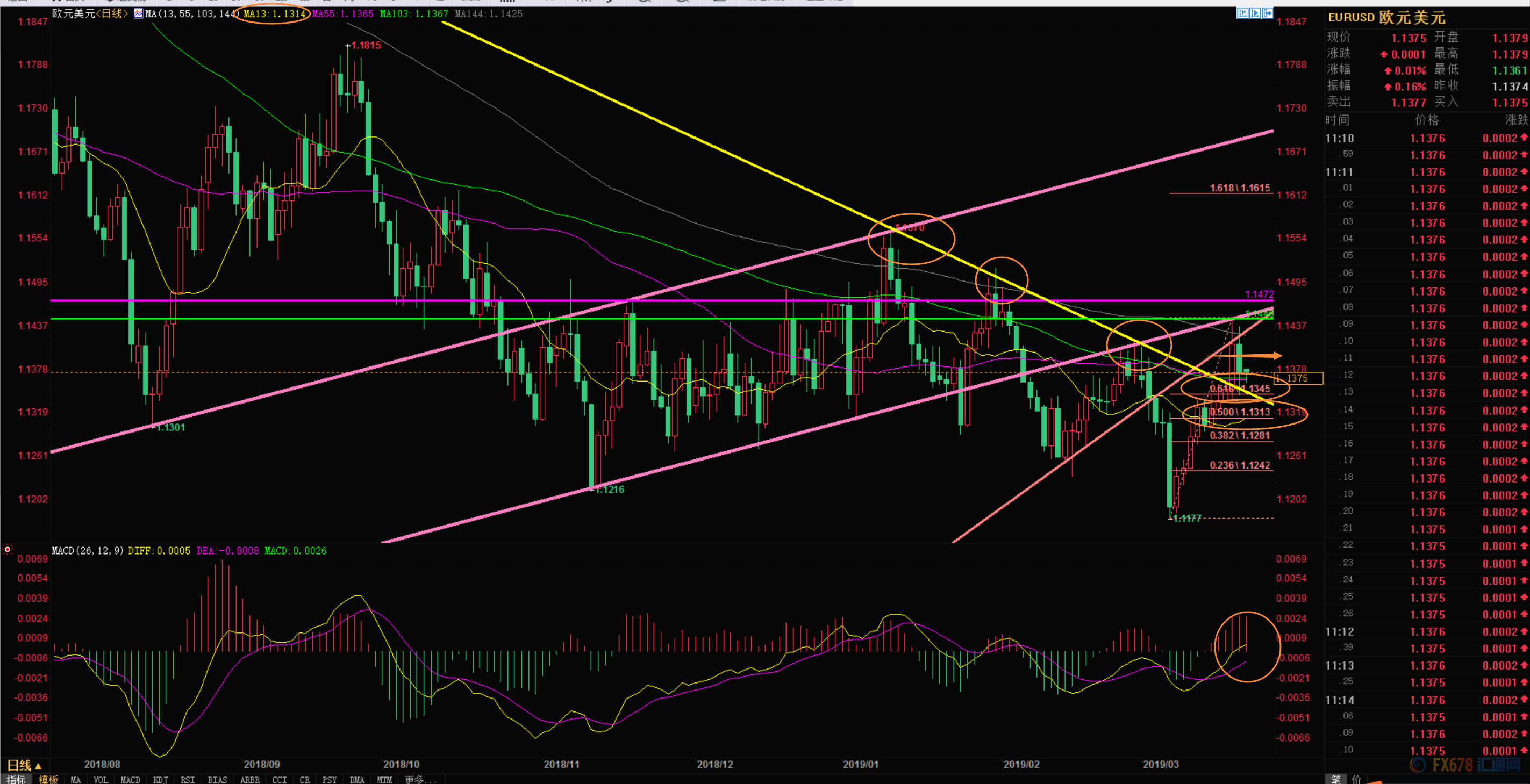
Task: Select the MA indicator tab
Action: pos(75,780)
